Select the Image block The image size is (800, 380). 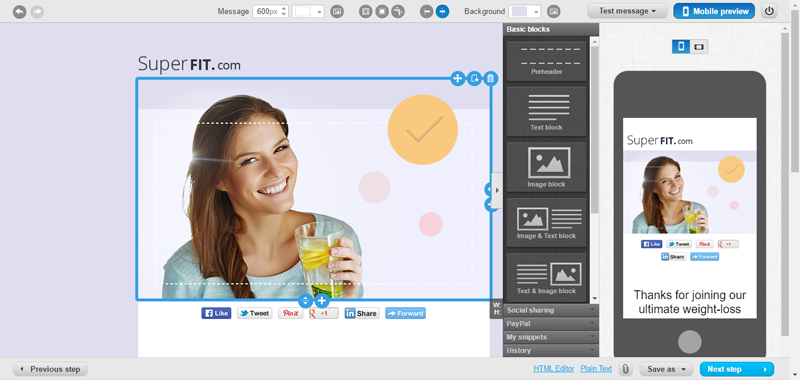point(546,166)
